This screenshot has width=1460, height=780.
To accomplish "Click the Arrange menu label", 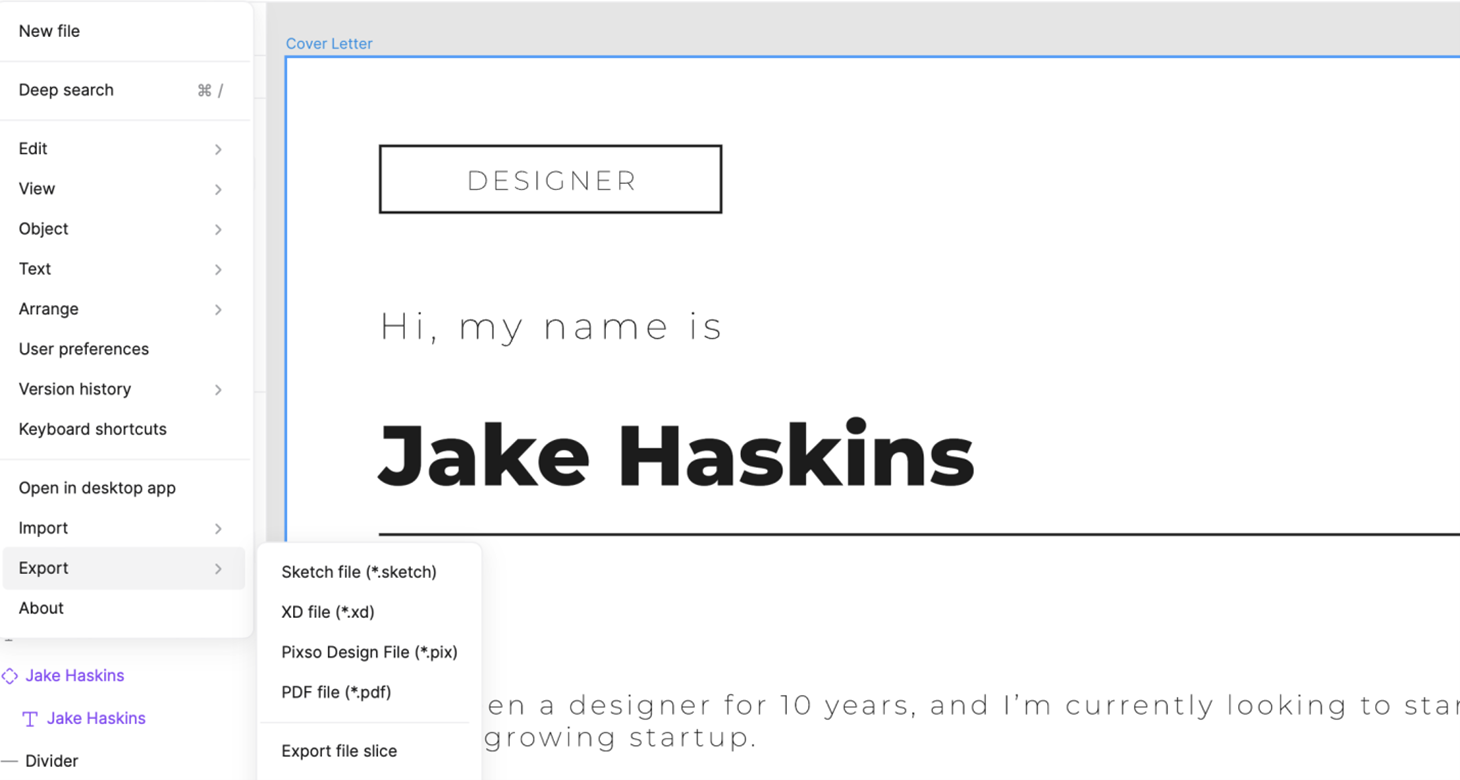I will tap(49, 309).
